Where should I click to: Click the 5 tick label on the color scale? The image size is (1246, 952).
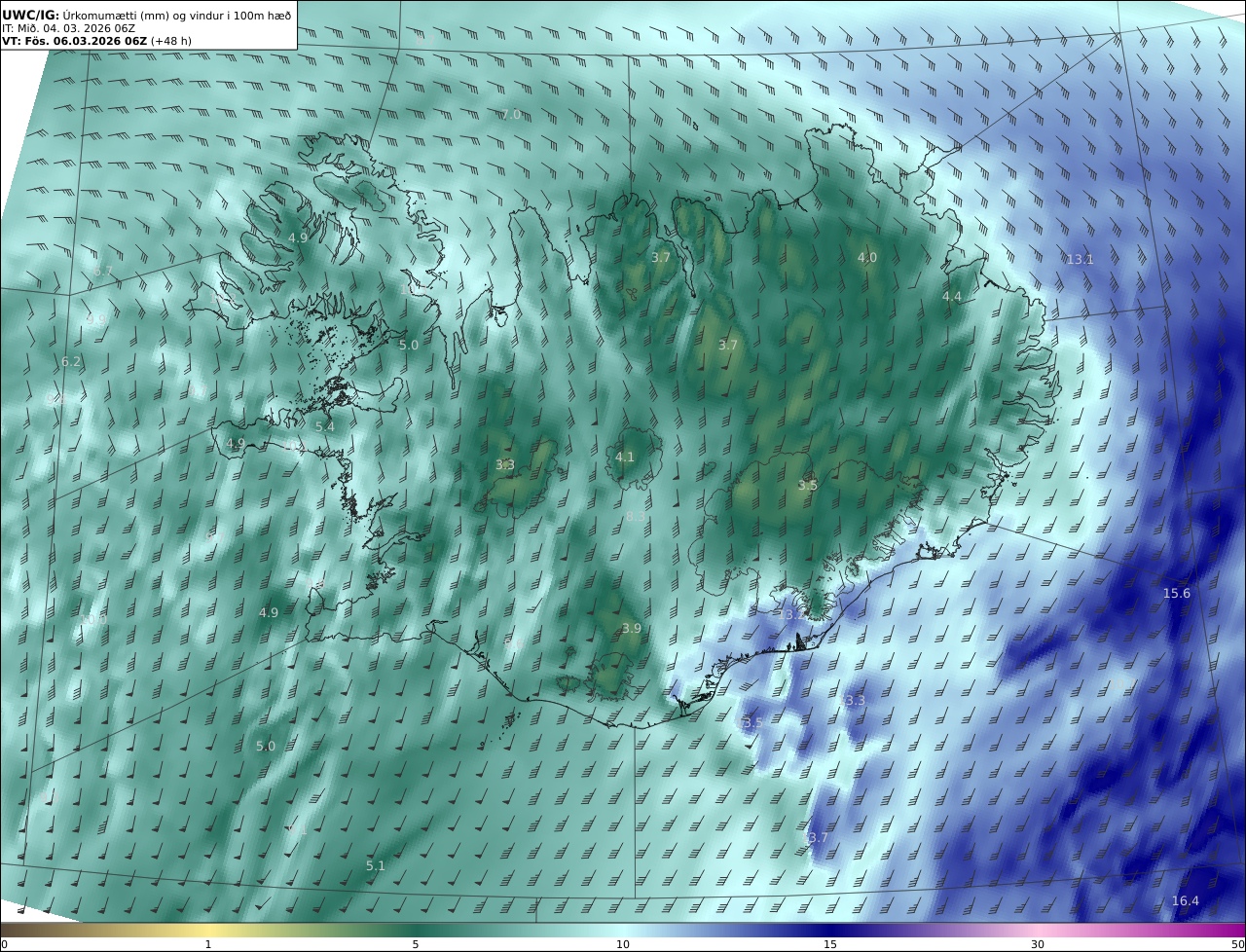(416, 944)
